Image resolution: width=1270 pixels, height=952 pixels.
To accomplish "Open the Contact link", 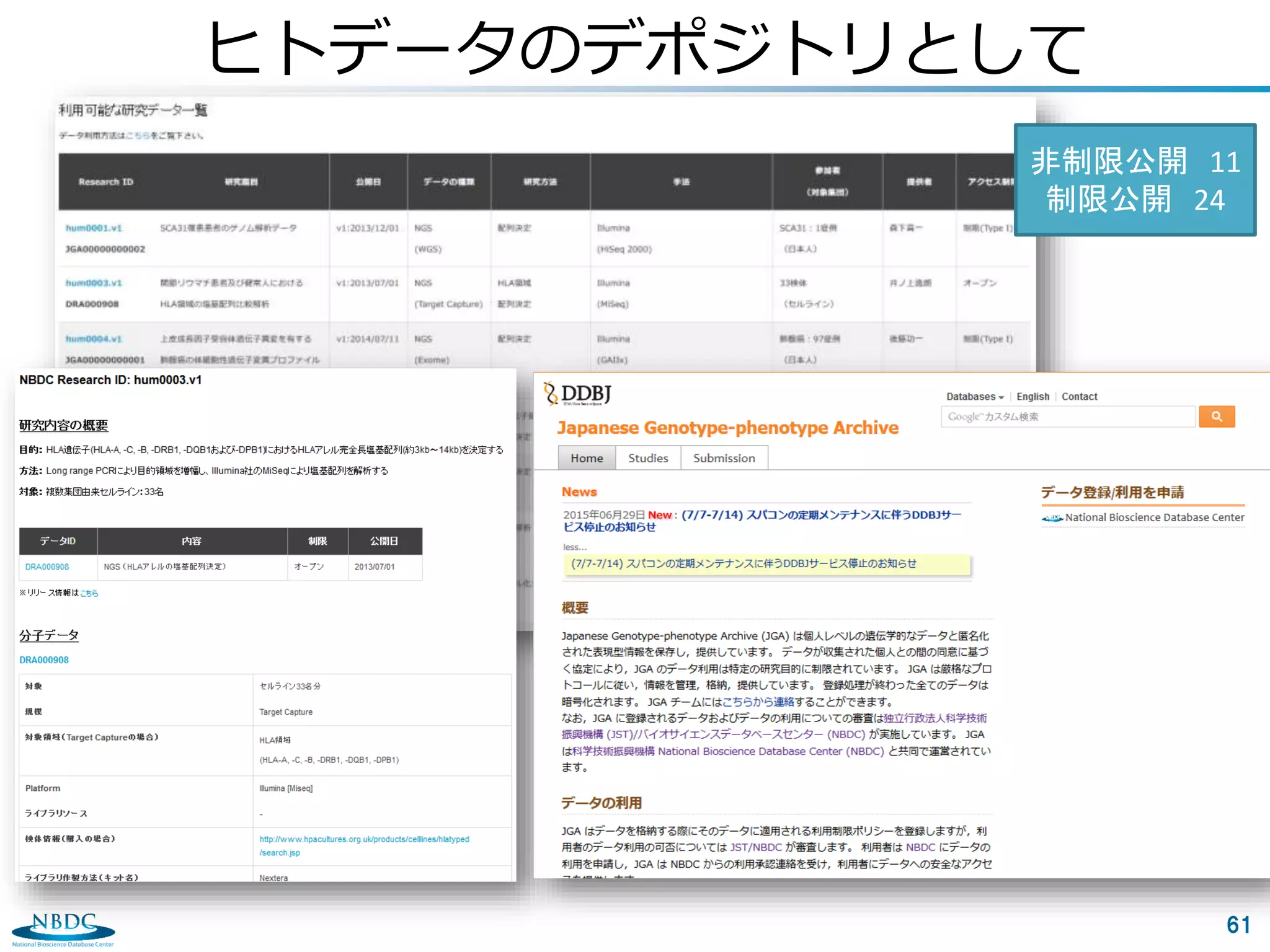I will click(x=1079, y=397).
